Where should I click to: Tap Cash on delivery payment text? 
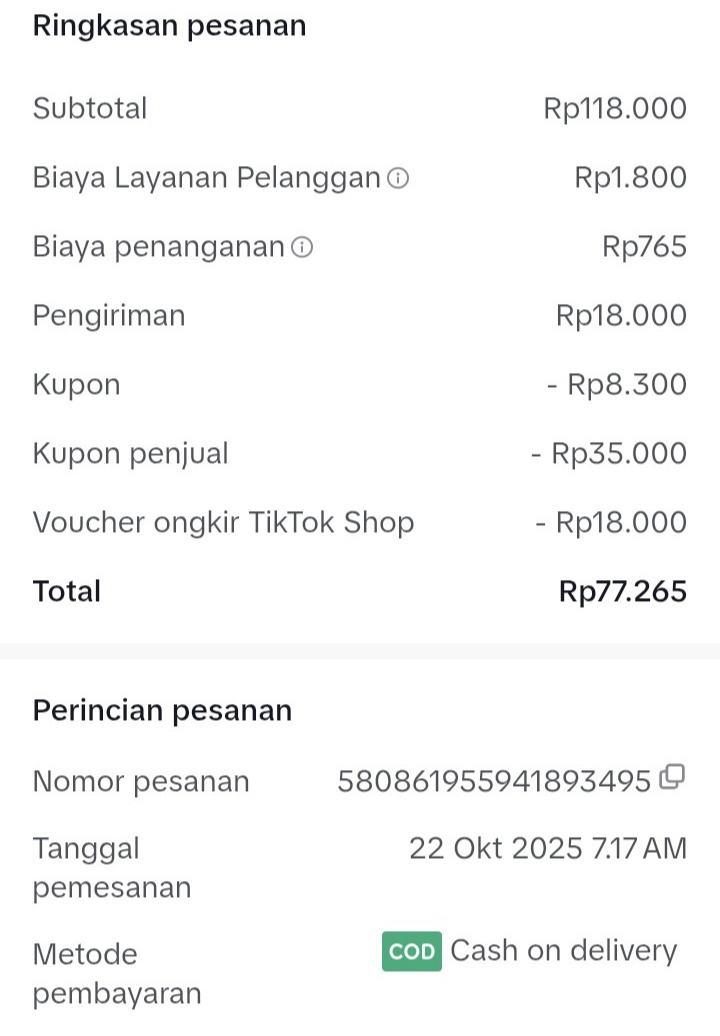point(563,950)
